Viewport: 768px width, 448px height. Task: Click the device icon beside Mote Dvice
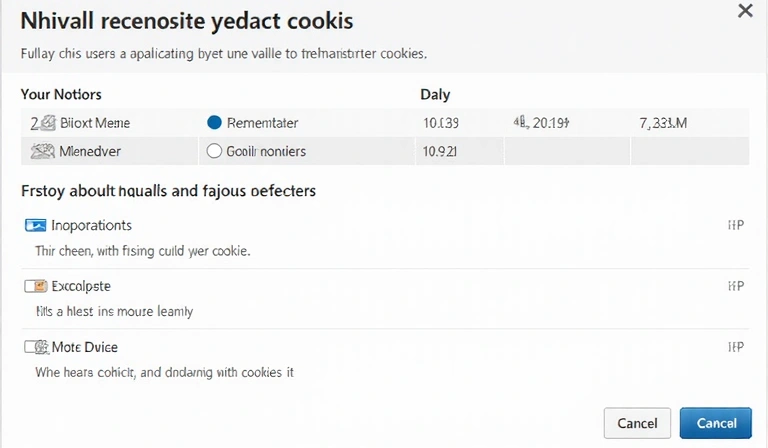[36, 347]
